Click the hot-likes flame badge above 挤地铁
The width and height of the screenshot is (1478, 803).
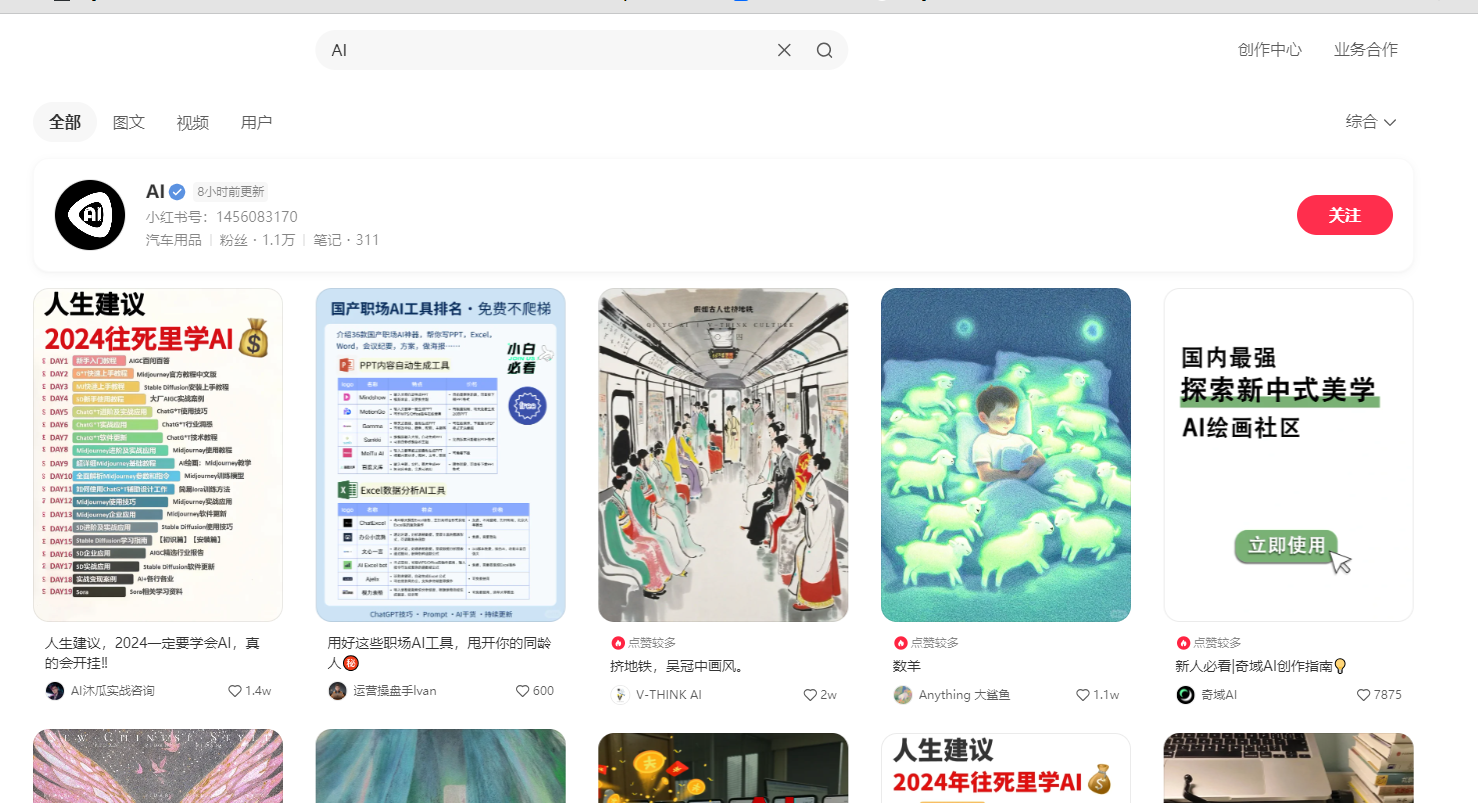click(618, 643)
